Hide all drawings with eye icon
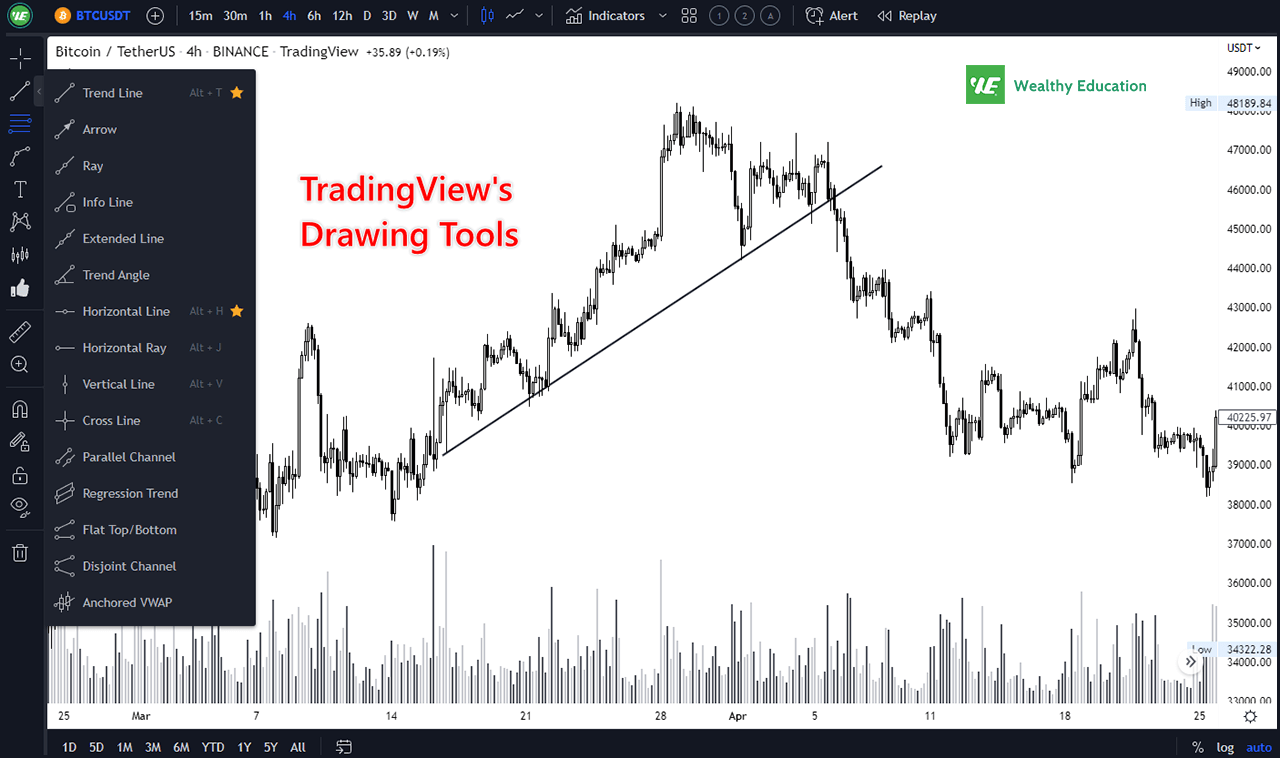This screenshot has height=758, width=1280. [19, 507]
